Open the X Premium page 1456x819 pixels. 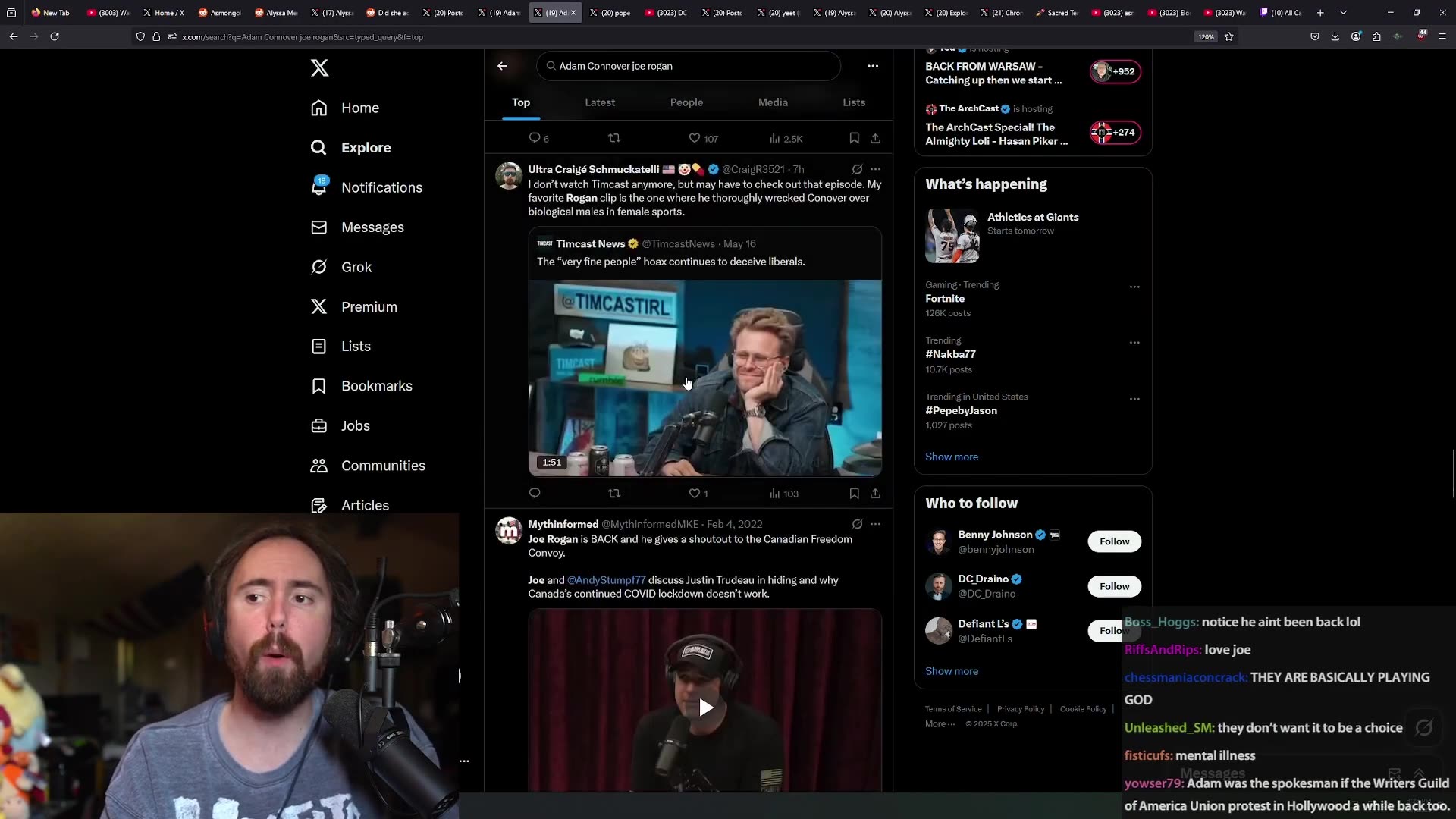click(369, 306)
